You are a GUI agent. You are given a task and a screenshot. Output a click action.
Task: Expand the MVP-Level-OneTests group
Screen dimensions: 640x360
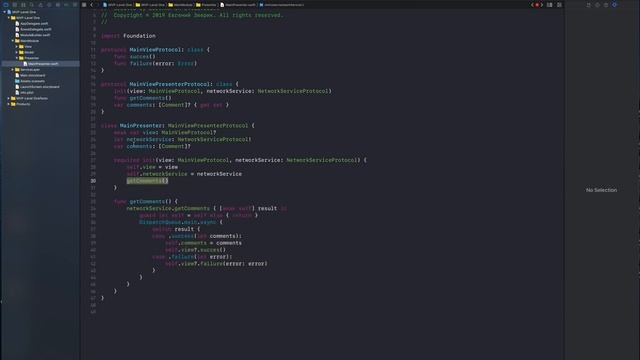tap(9, 98)
